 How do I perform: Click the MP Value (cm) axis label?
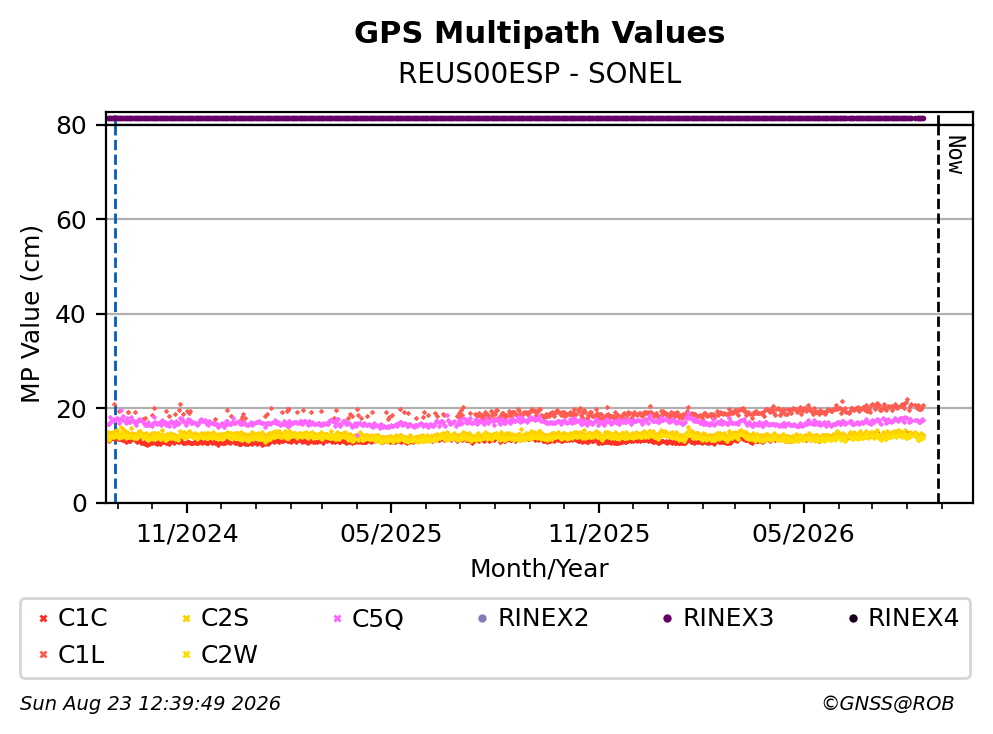[x=30, y=314]
